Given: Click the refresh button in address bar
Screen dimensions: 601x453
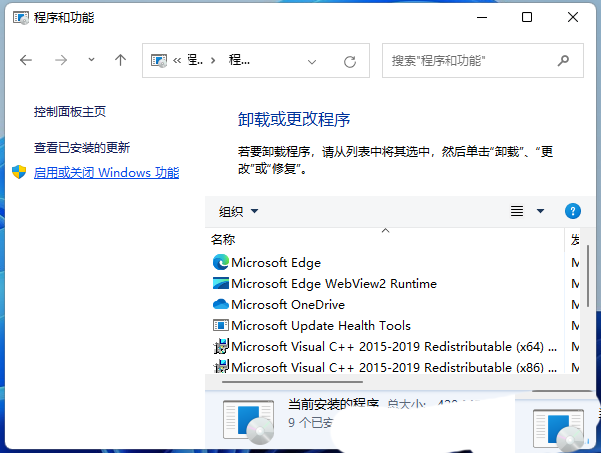Looking at the screenshot, I should tap(350, 61).
